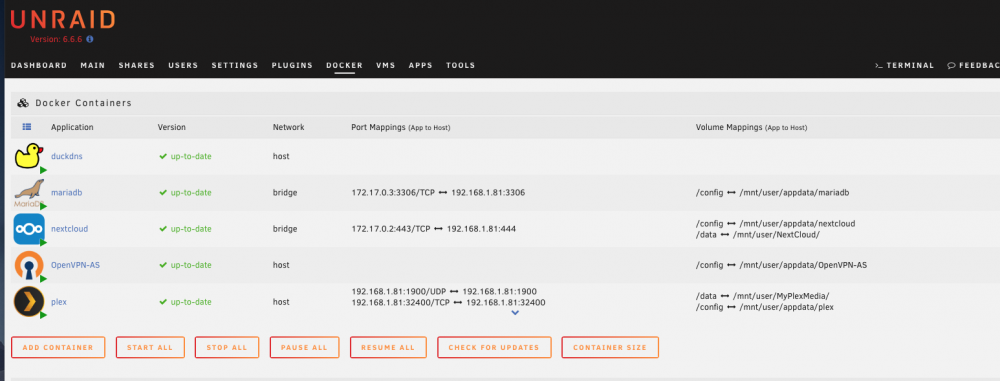This screenshot has height=381, width=1000.
Task: Open the OpenVPN-AS container link
Action: (75, 265)
